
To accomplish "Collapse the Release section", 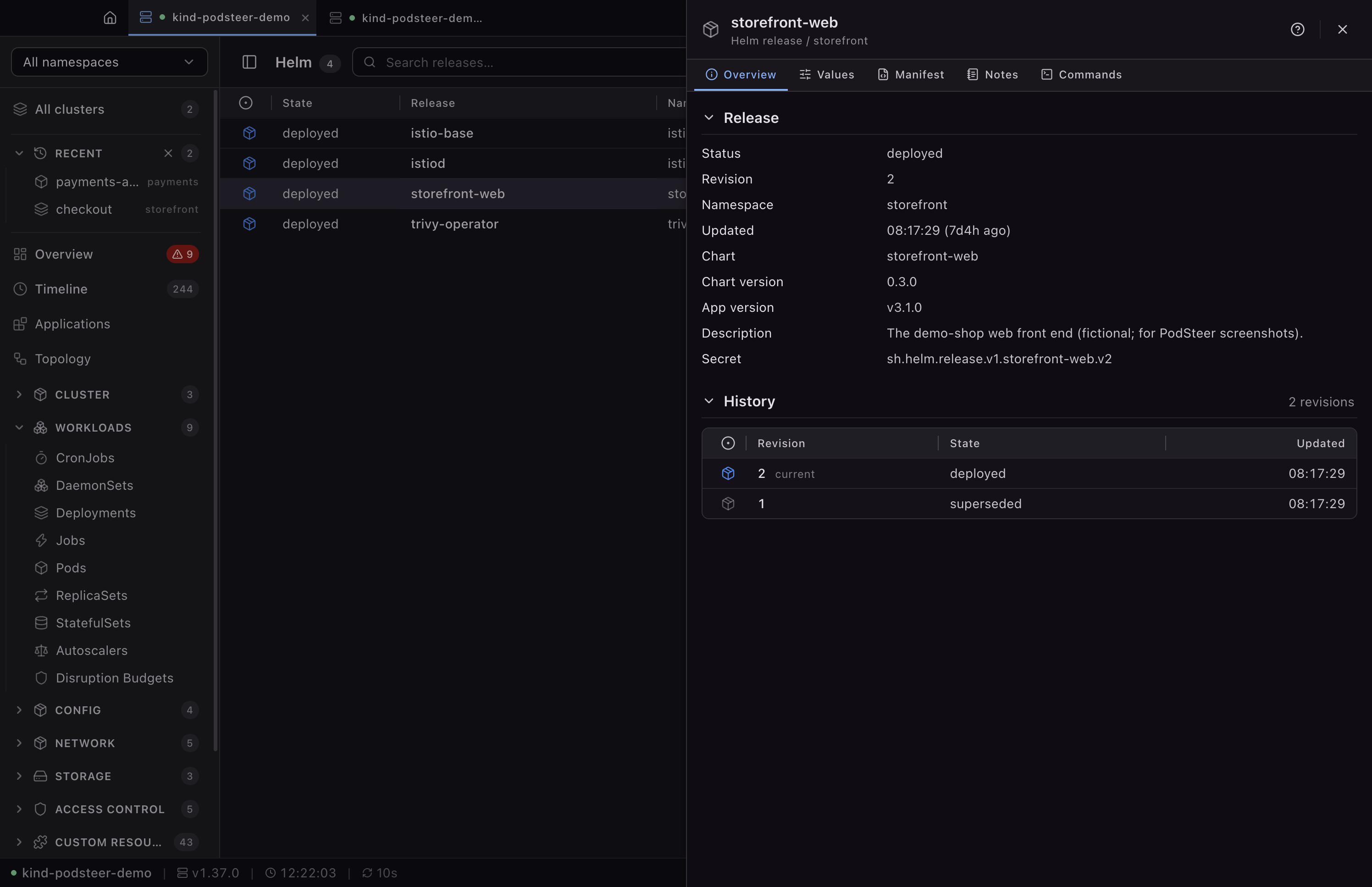I will pos(709,117).
